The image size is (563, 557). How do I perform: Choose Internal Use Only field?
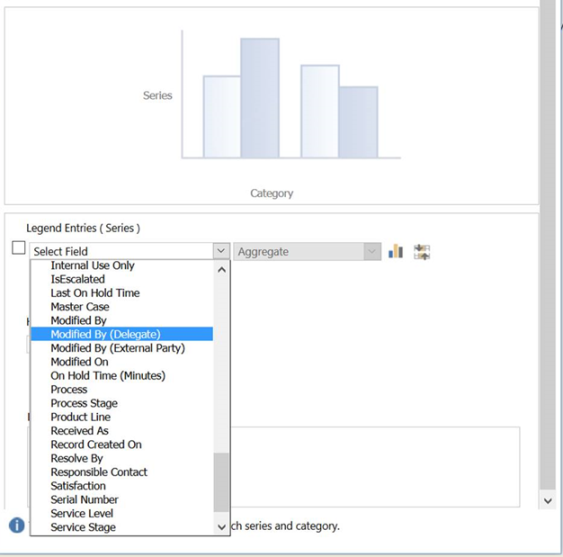[x=122, y=265]
